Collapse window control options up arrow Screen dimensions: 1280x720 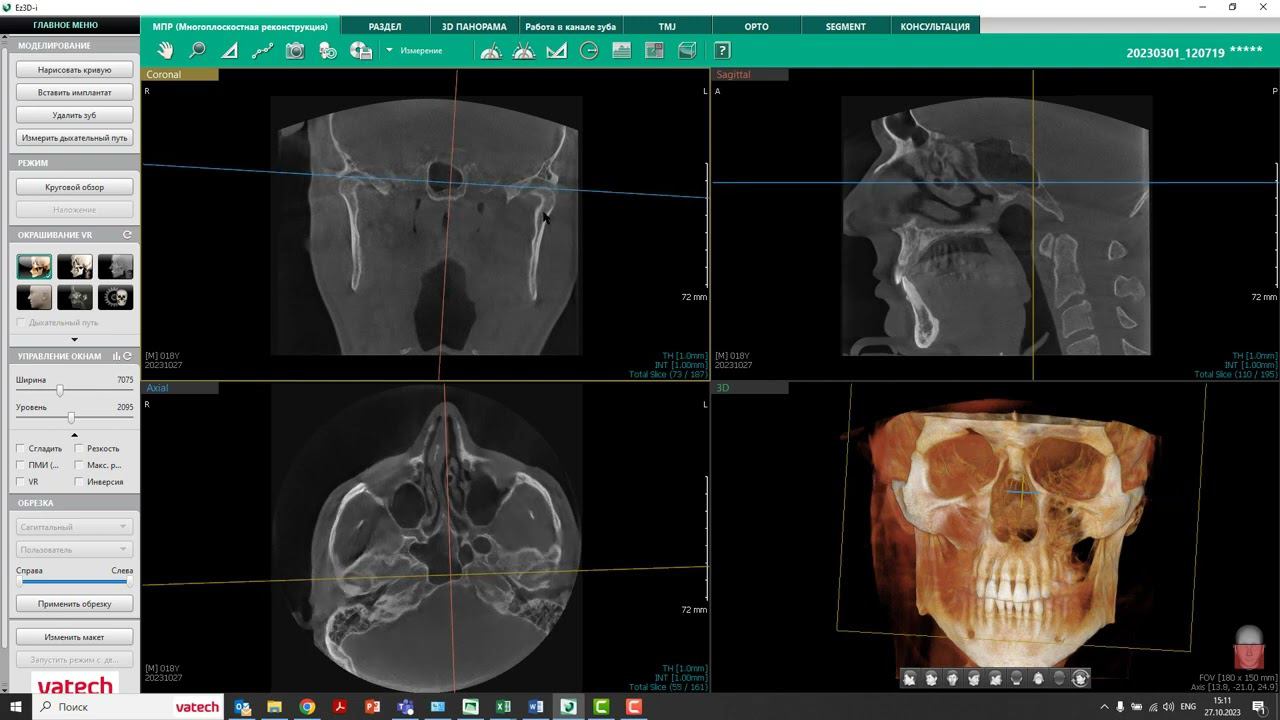click(x=74, y=435)
